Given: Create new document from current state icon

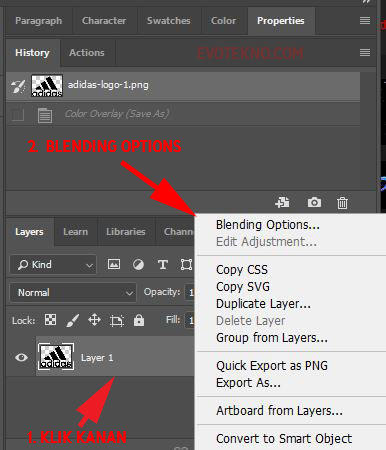Looking at the screenshot, I should pos(282,202).
